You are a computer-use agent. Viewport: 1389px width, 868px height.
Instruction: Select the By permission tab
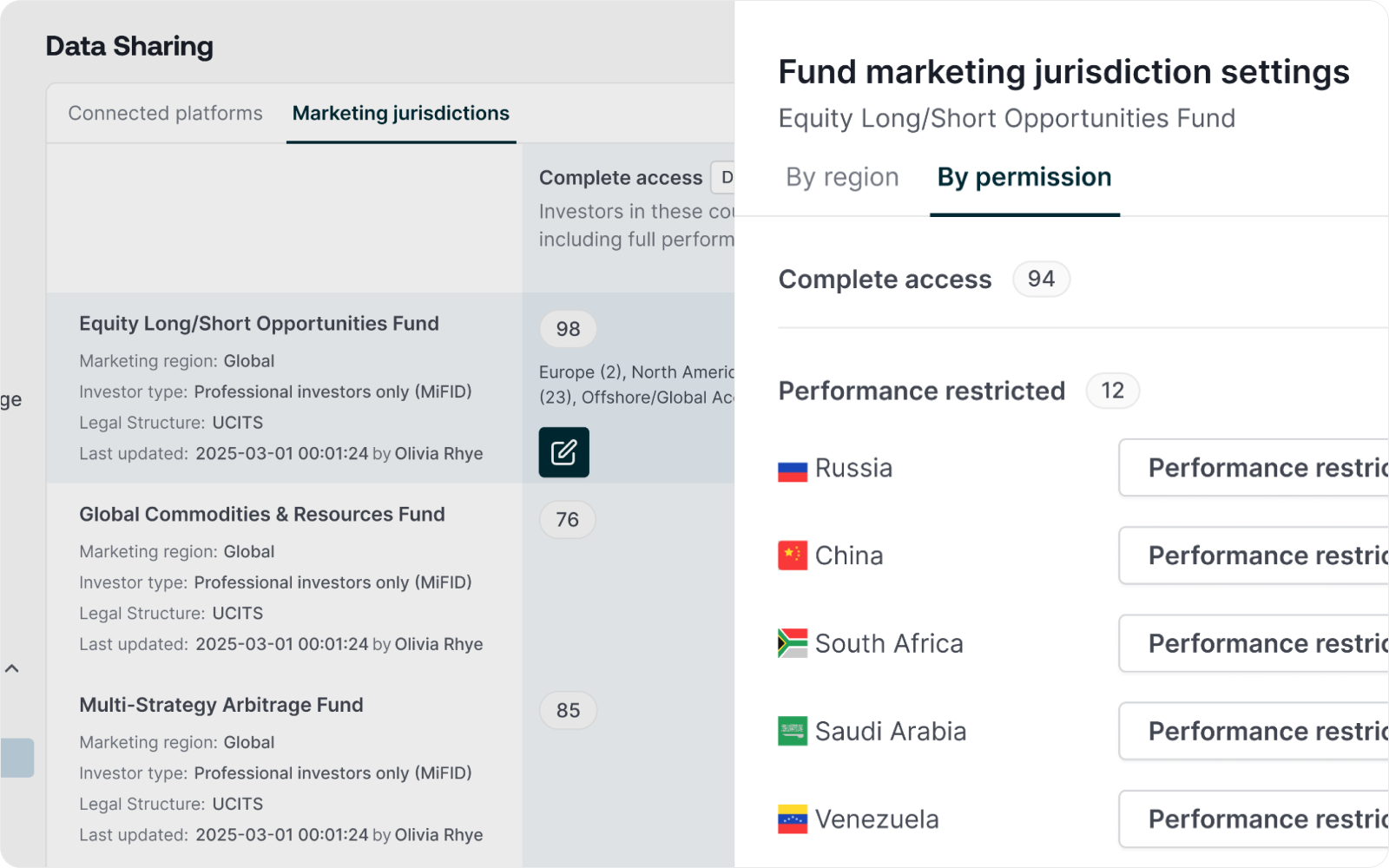[x=1024, y=177]
